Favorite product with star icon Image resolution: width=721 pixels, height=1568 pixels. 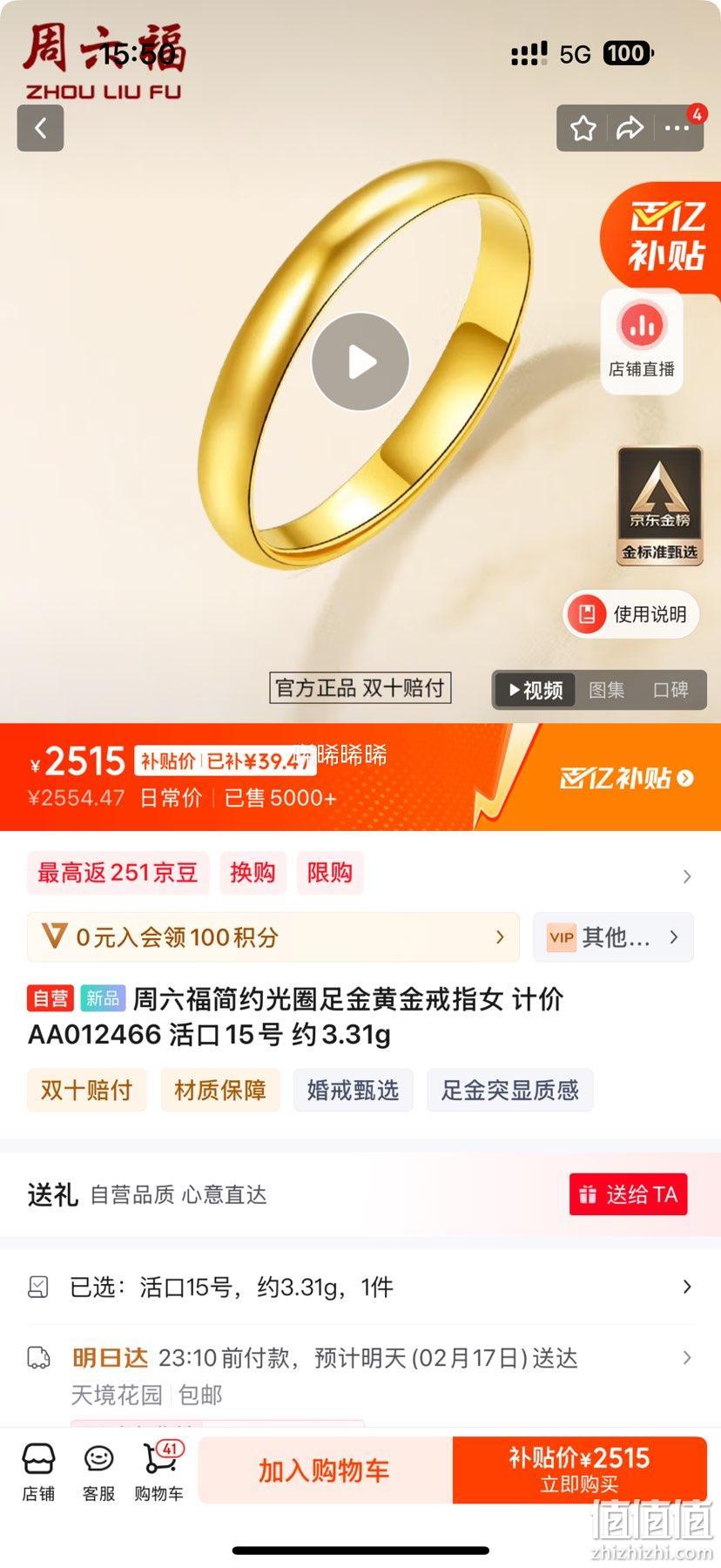pos(583,129)
